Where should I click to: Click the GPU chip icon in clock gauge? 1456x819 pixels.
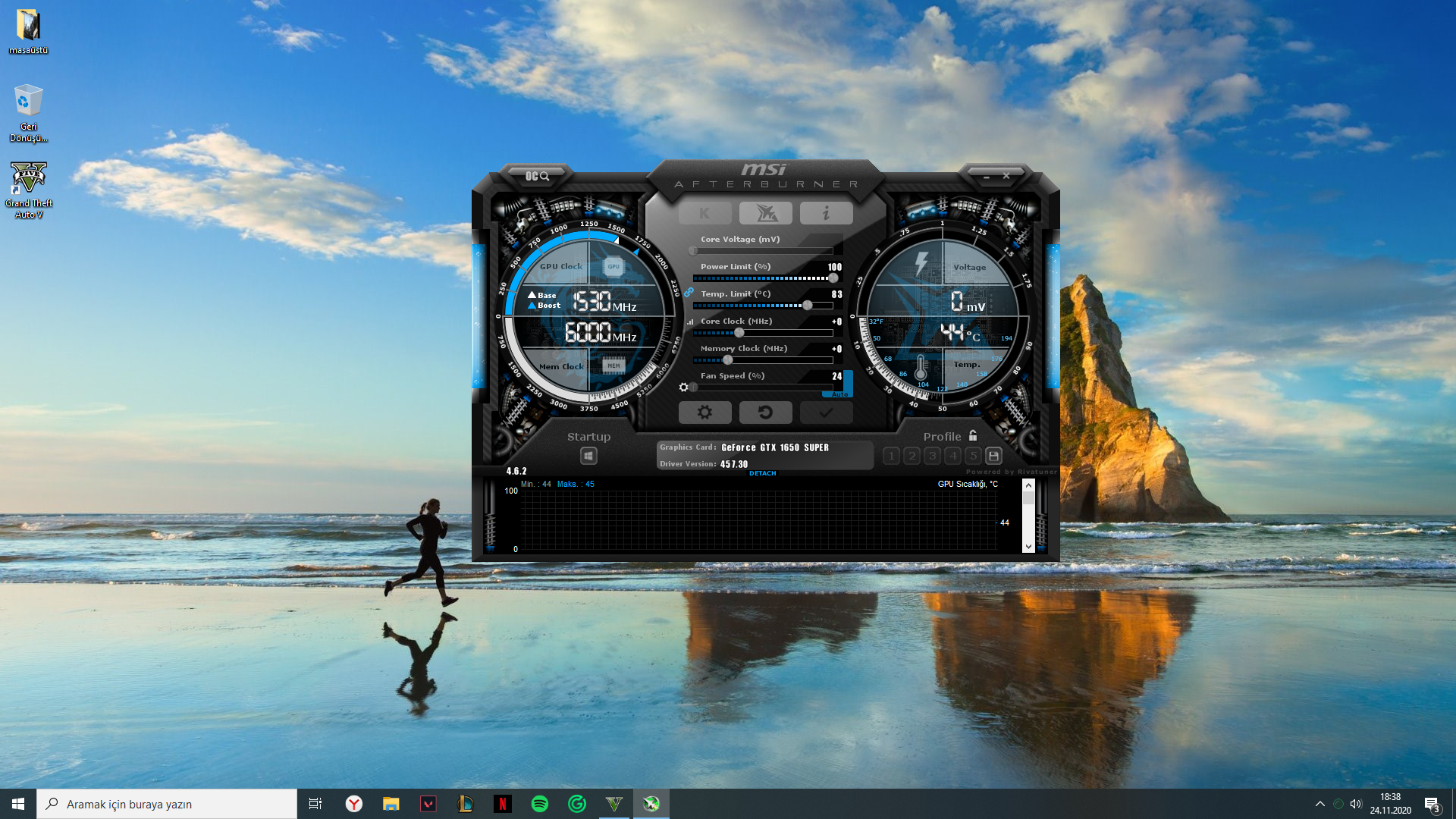[613, 266]
